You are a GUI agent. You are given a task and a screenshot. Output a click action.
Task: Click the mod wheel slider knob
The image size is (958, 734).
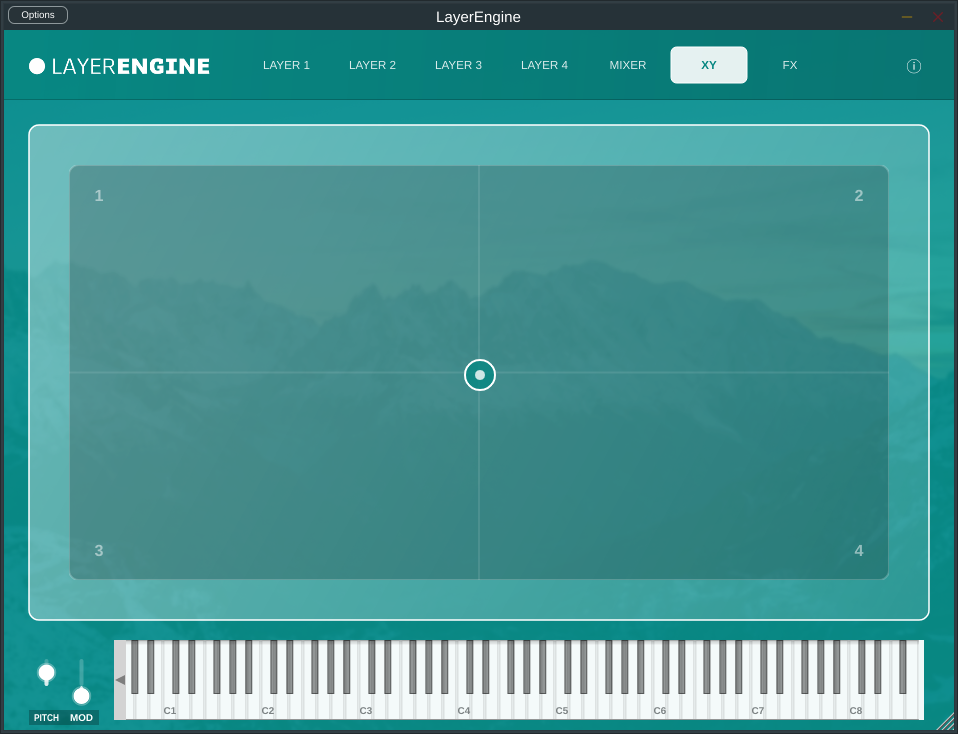(x=81, y=695)
